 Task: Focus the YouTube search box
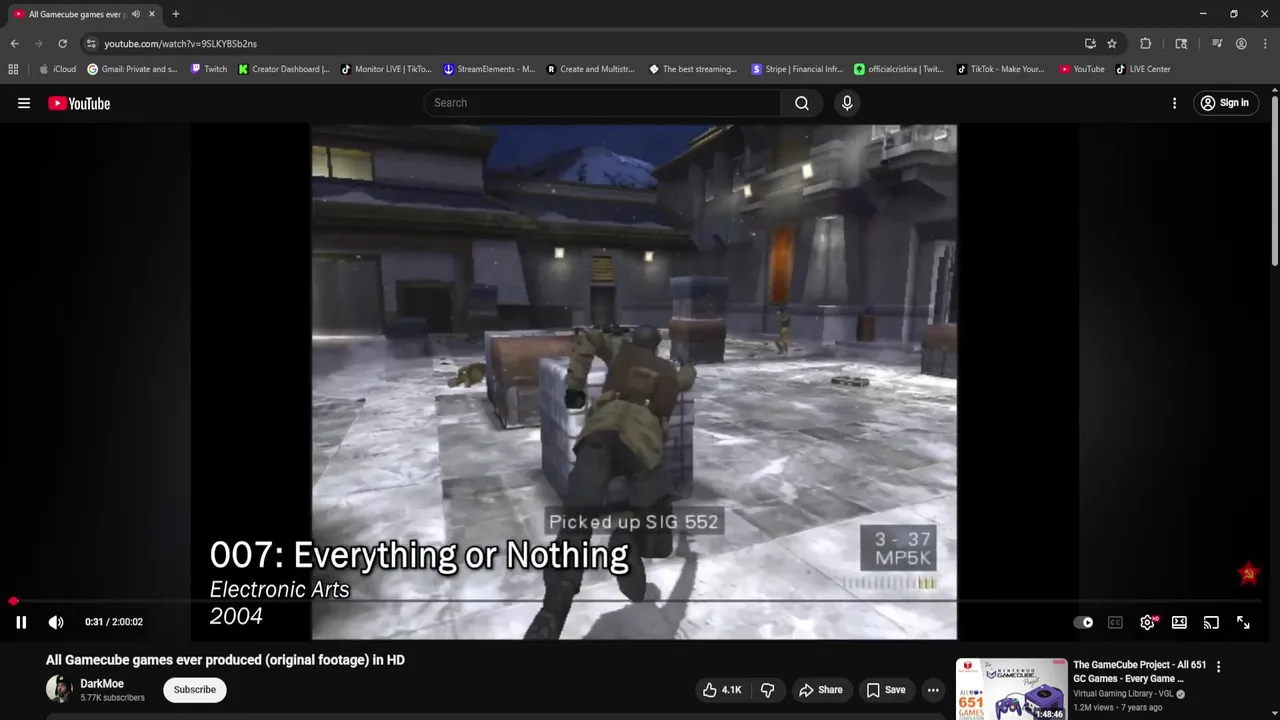(x=603, y=103)
